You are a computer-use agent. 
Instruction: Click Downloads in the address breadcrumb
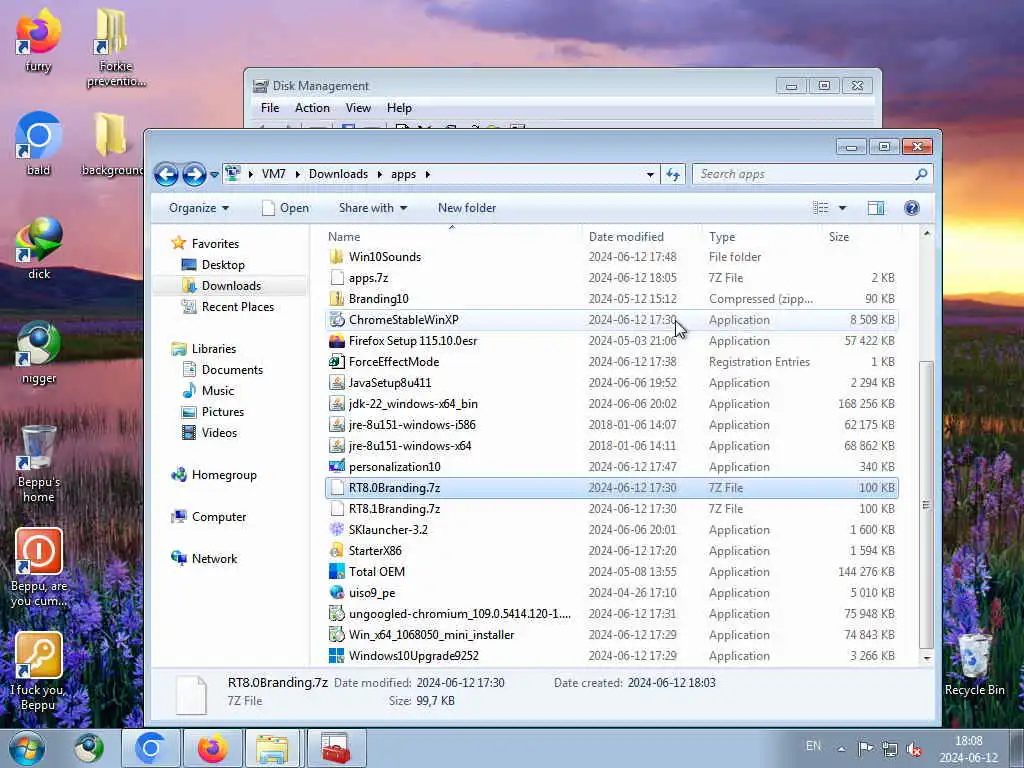pos(338,174)
